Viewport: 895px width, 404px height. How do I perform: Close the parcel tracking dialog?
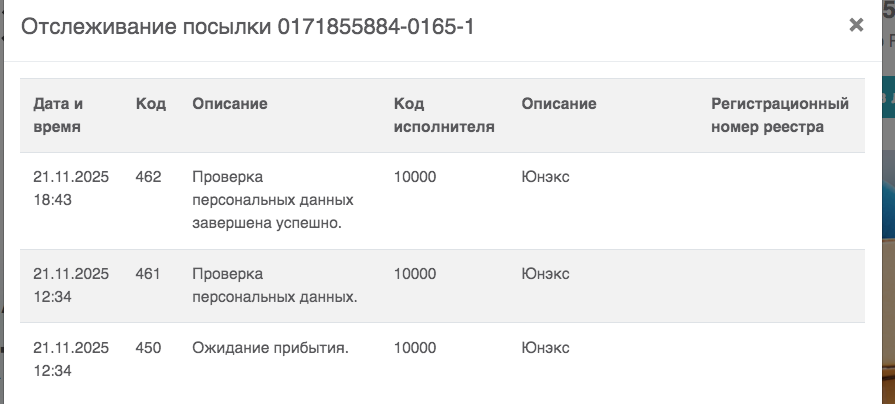(856, 26)
